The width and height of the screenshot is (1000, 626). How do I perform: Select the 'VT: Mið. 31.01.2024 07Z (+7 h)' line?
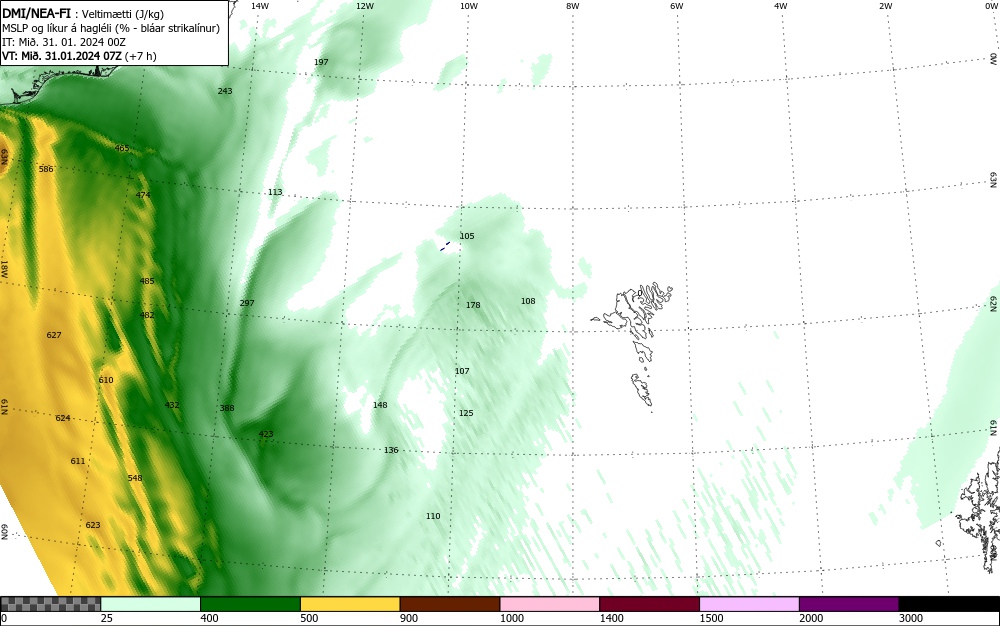click(x=79, y=56)
